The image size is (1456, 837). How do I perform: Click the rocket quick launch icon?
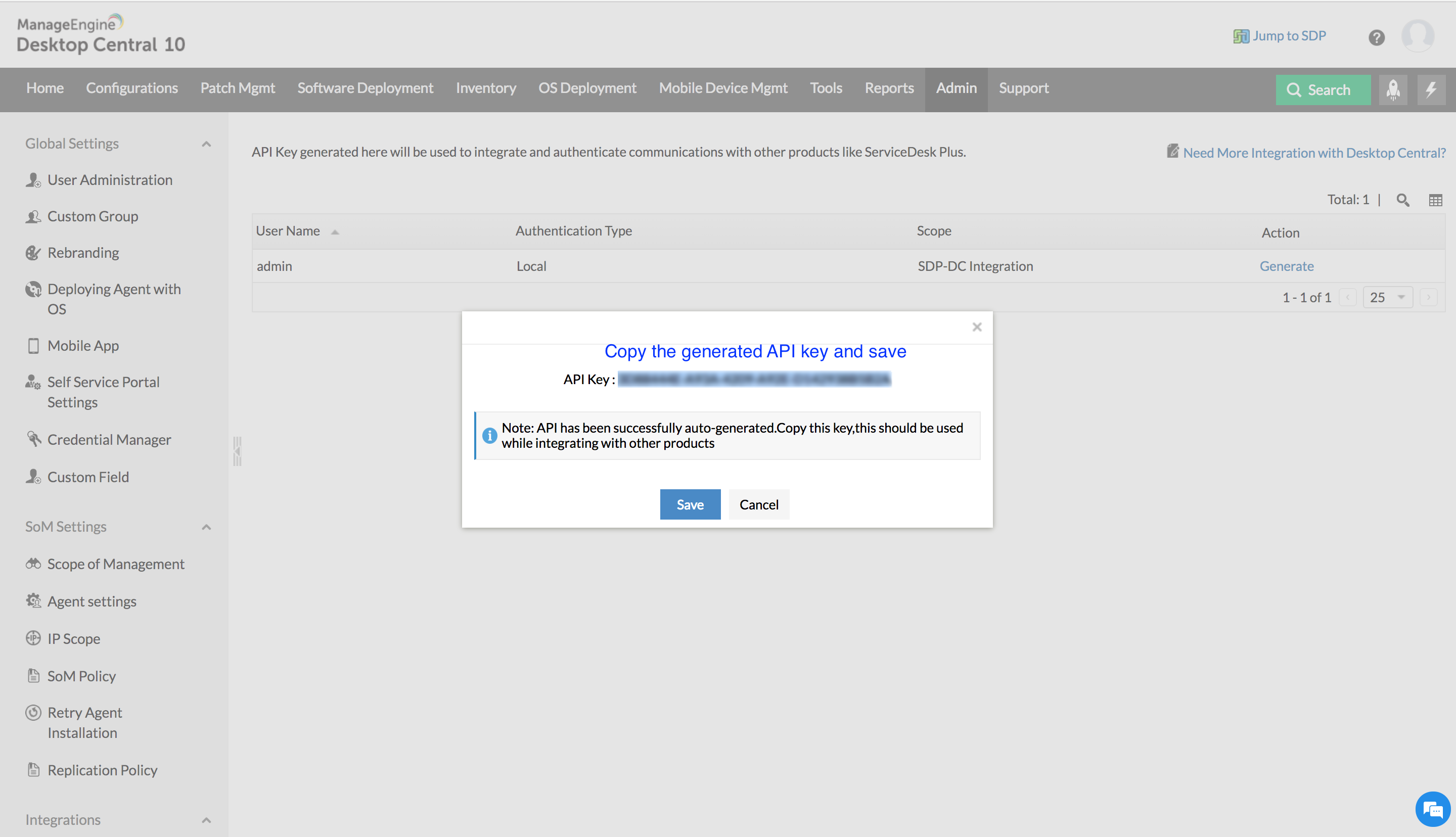point(1393,89)
